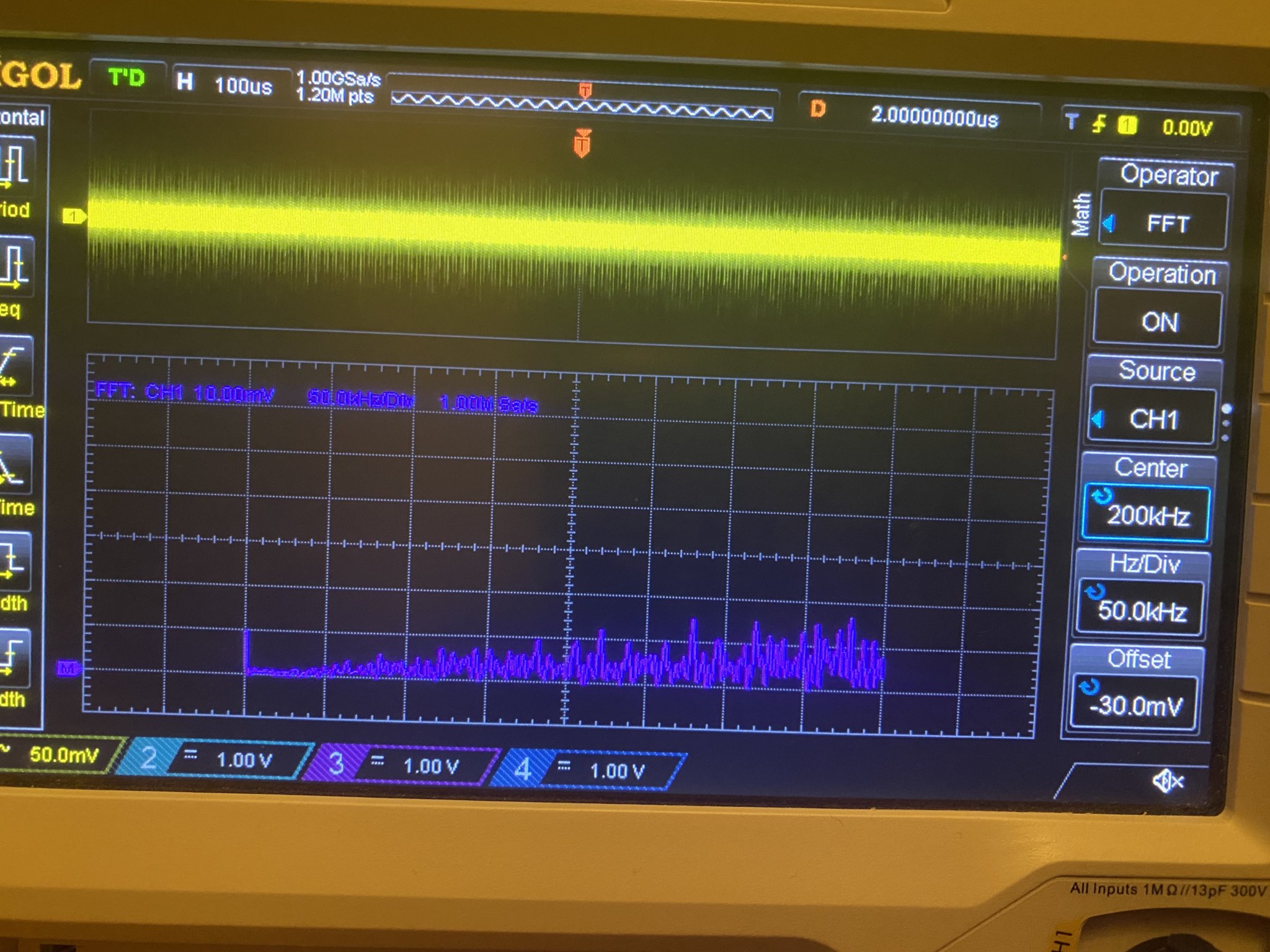Click the 1.00GSa/s sample rate readout

(338, 78)
